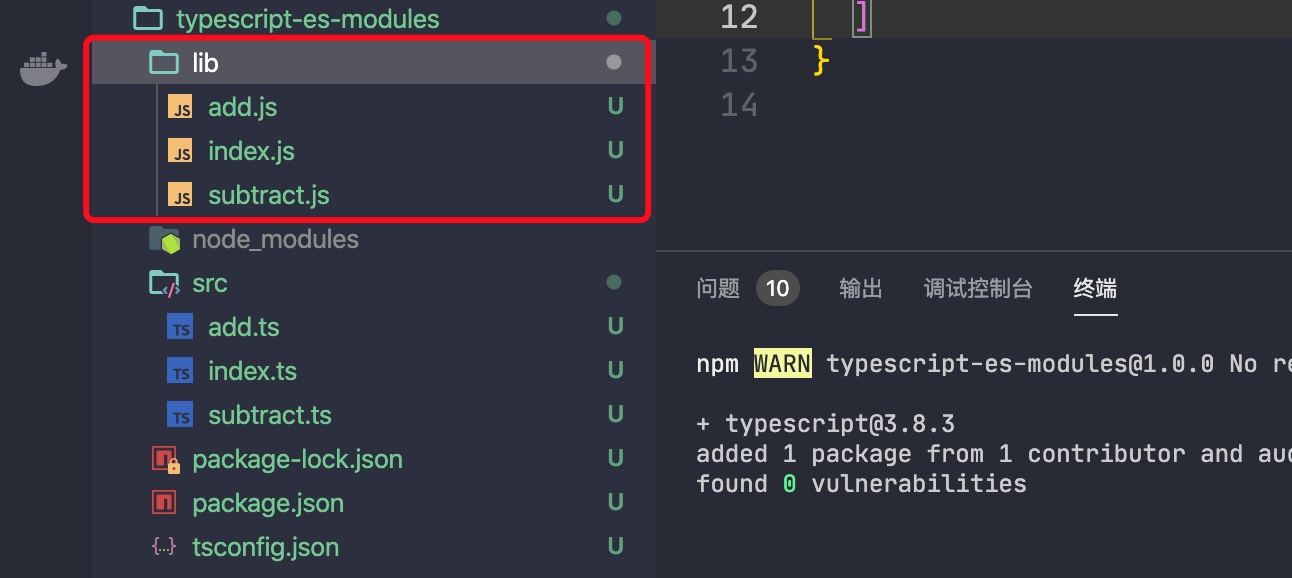Open the Docker icon in activity bar
This screenshot has height=578, width=1292.
tap(43, 70)
